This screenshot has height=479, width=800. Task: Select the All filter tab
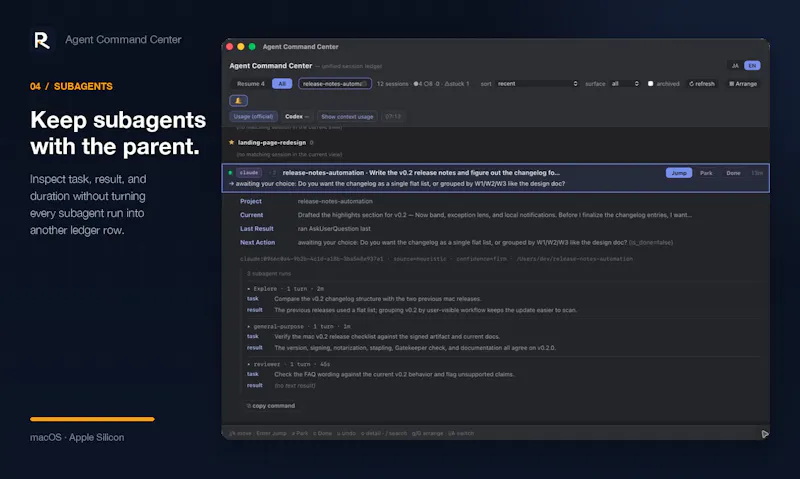[x=282, y=84]
